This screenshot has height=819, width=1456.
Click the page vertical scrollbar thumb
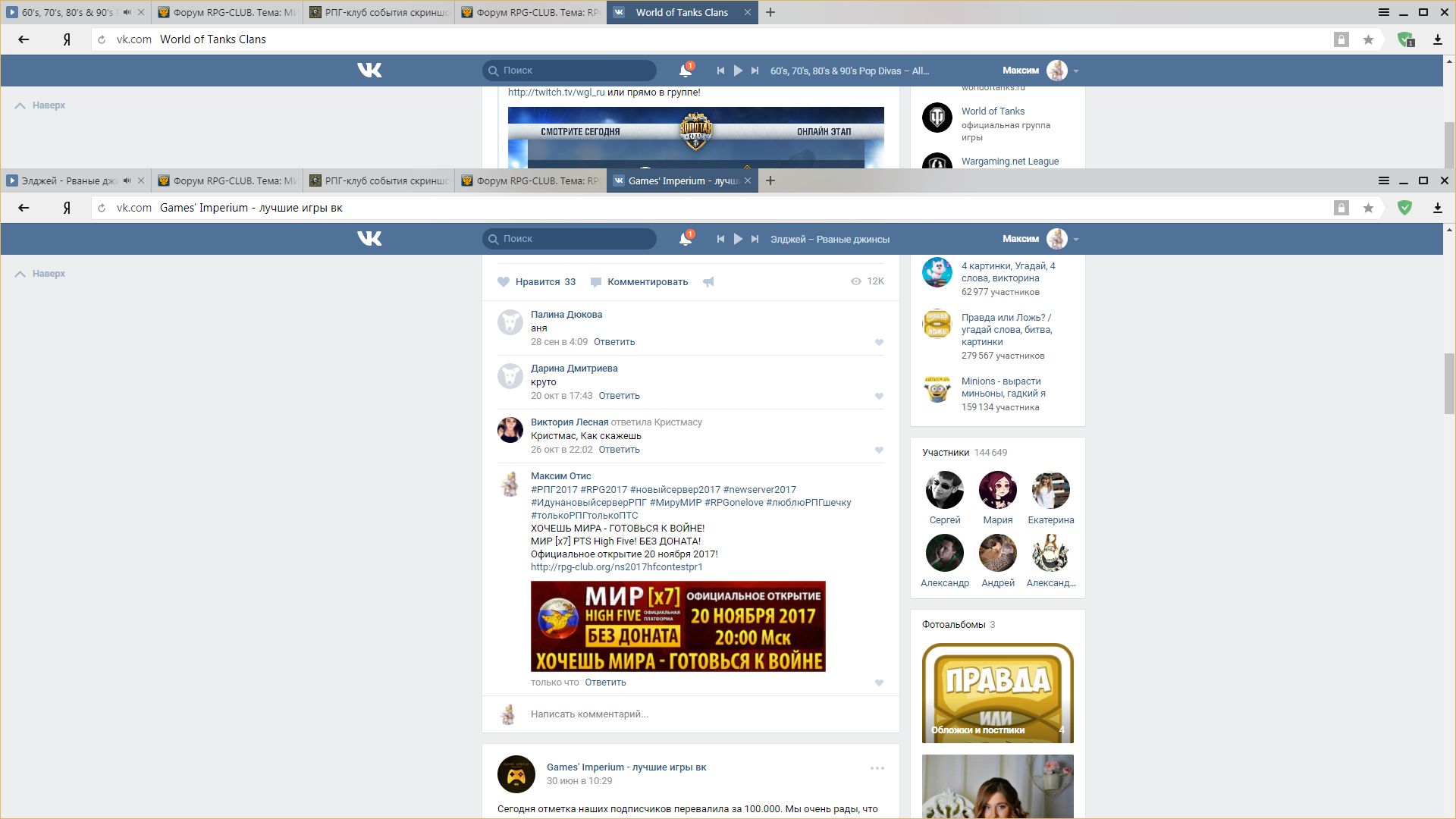point(1448,383)
